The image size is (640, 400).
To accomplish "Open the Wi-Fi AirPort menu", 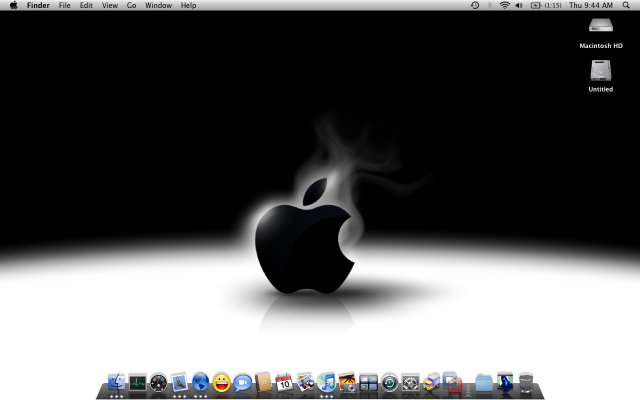I will [505, 5].
